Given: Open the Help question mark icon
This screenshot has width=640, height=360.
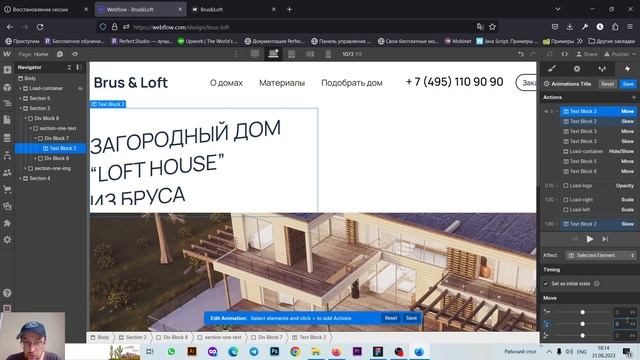Looking at the screenshot, I should tap(7, 293).
